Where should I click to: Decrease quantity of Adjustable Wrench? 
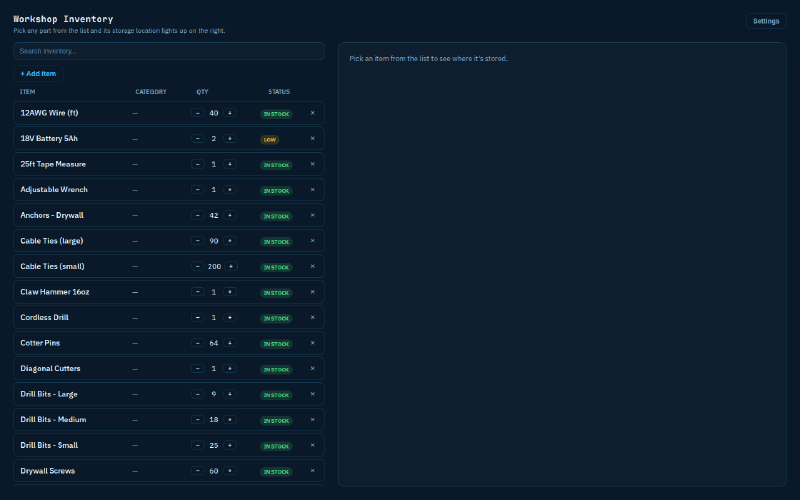(197, 189)
